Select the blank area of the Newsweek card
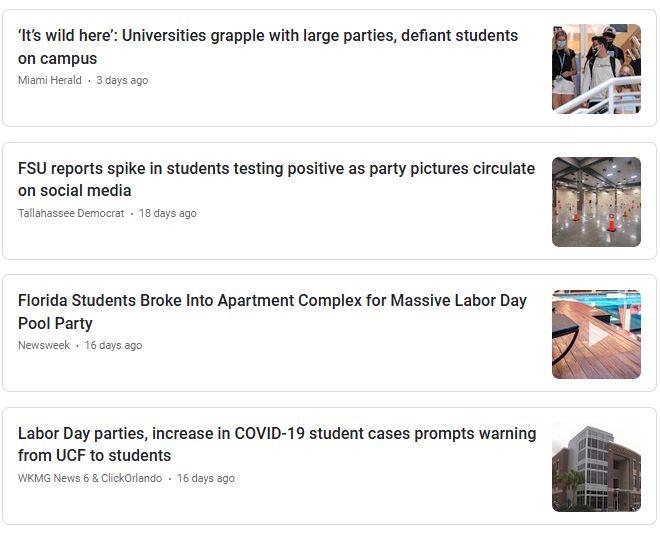Viewport: 660px width, 533px height. tap(337, 370)
